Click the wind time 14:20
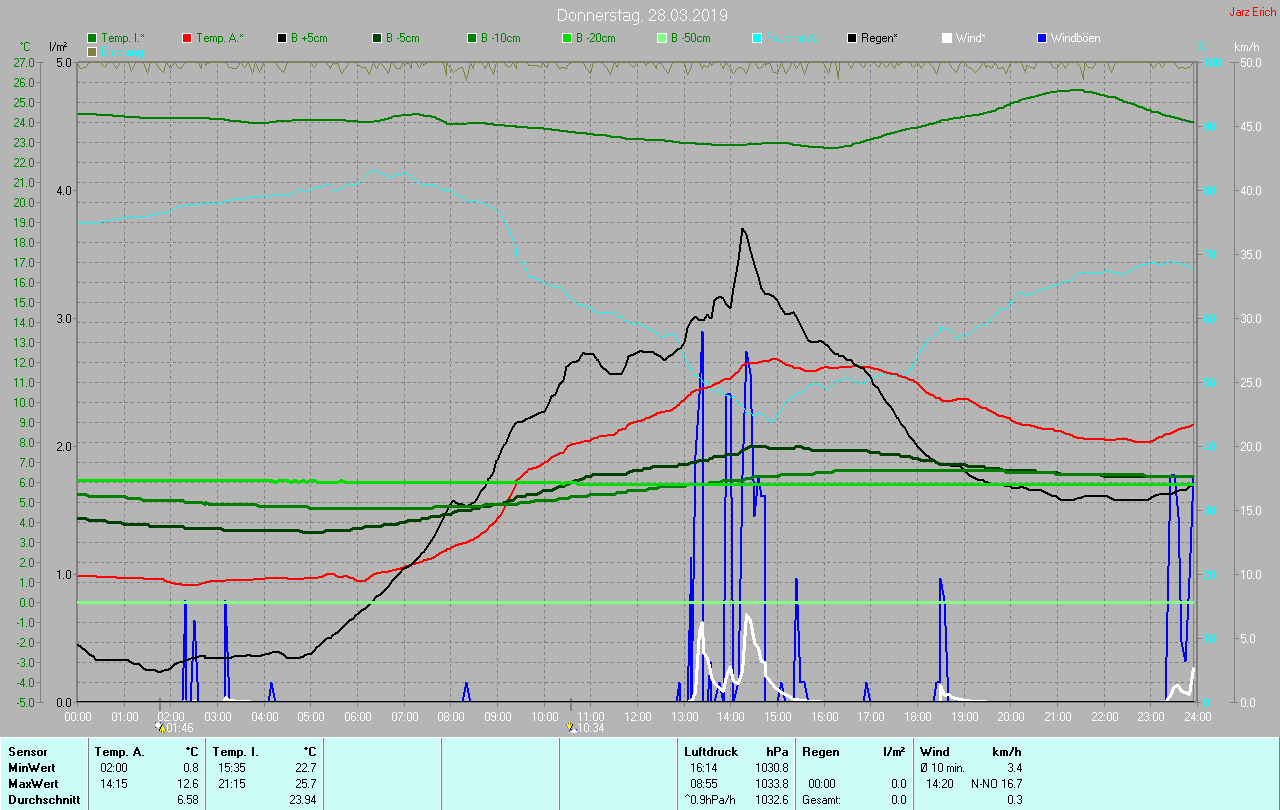1280x810 pixels. (942, 784)
